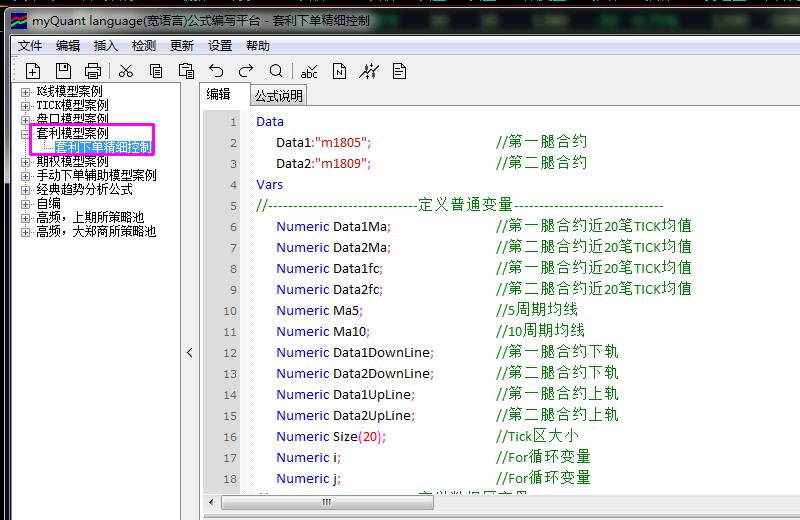Open the 文件 menu
The image size is (800, 520).
[30, 45]
